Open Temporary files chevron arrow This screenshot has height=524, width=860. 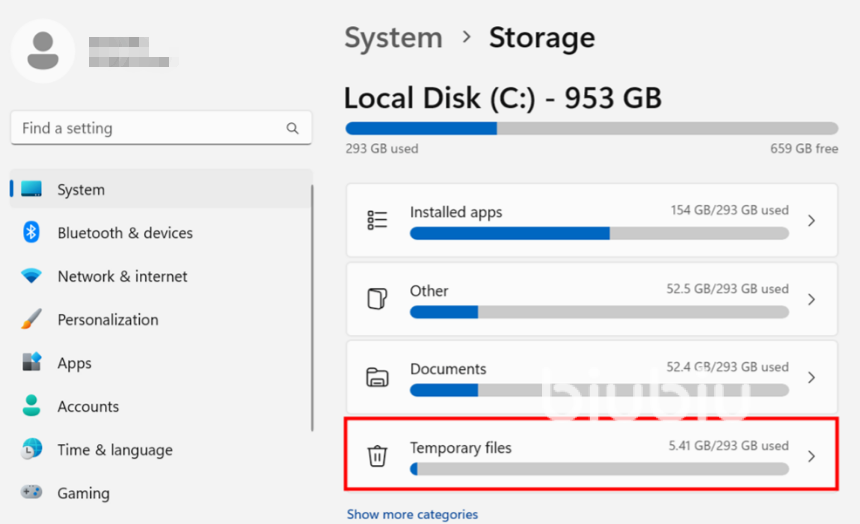click(811, 456)
